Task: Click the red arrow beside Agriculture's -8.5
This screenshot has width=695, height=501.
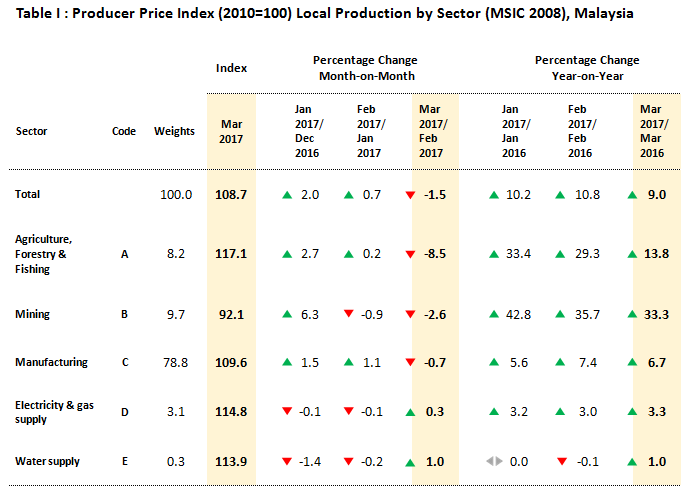Action: [x=410, y=255]
